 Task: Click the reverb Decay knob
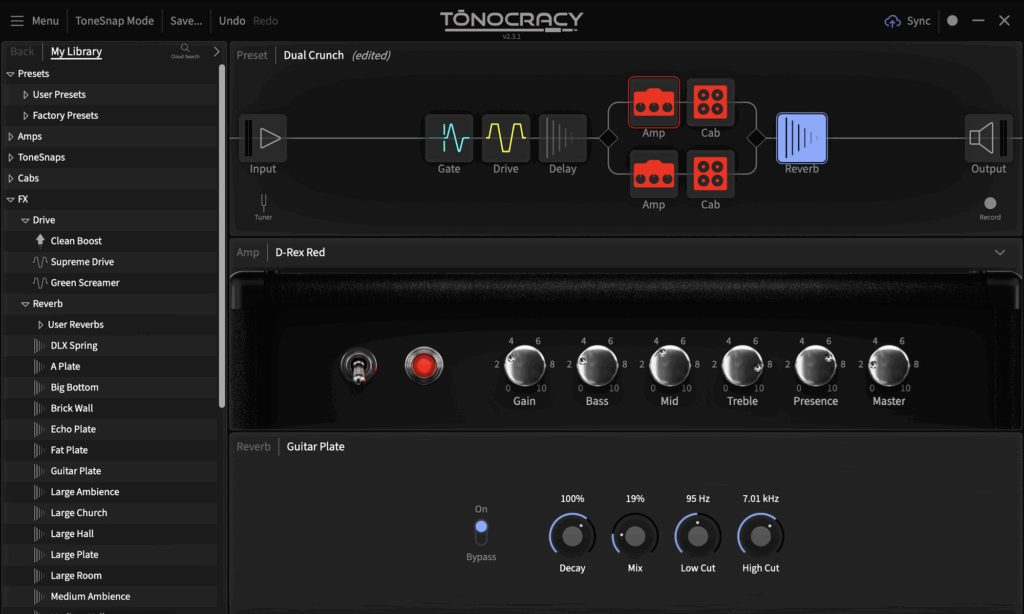tap(572, 536)
